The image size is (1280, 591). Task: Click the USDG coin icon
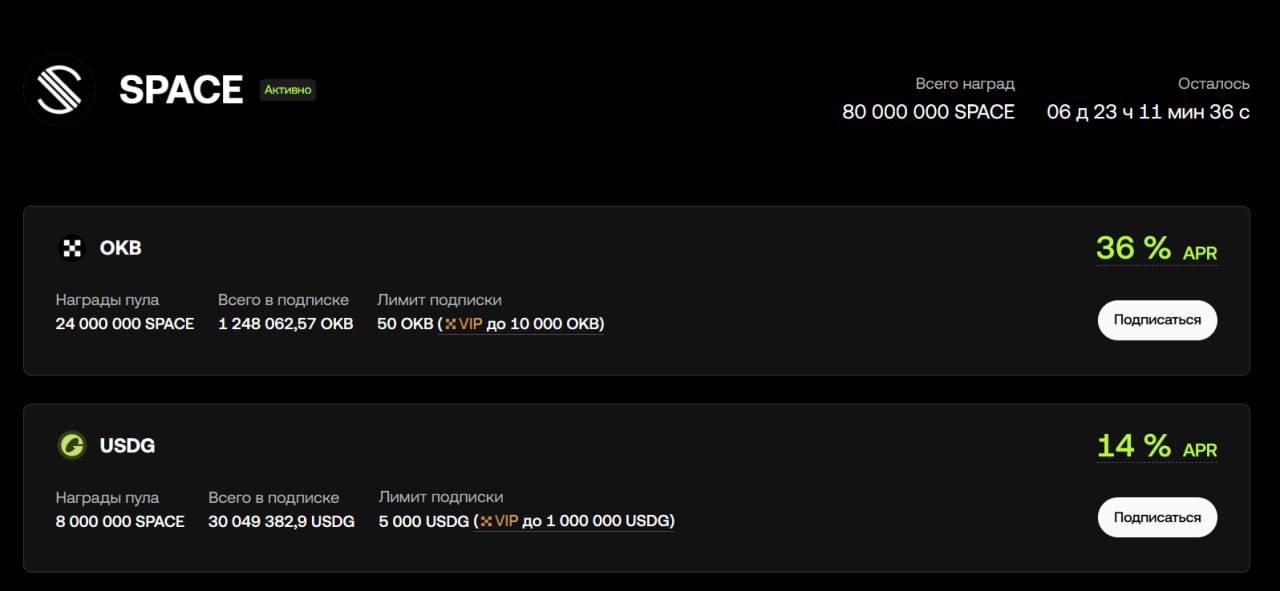tap(72, 445)
